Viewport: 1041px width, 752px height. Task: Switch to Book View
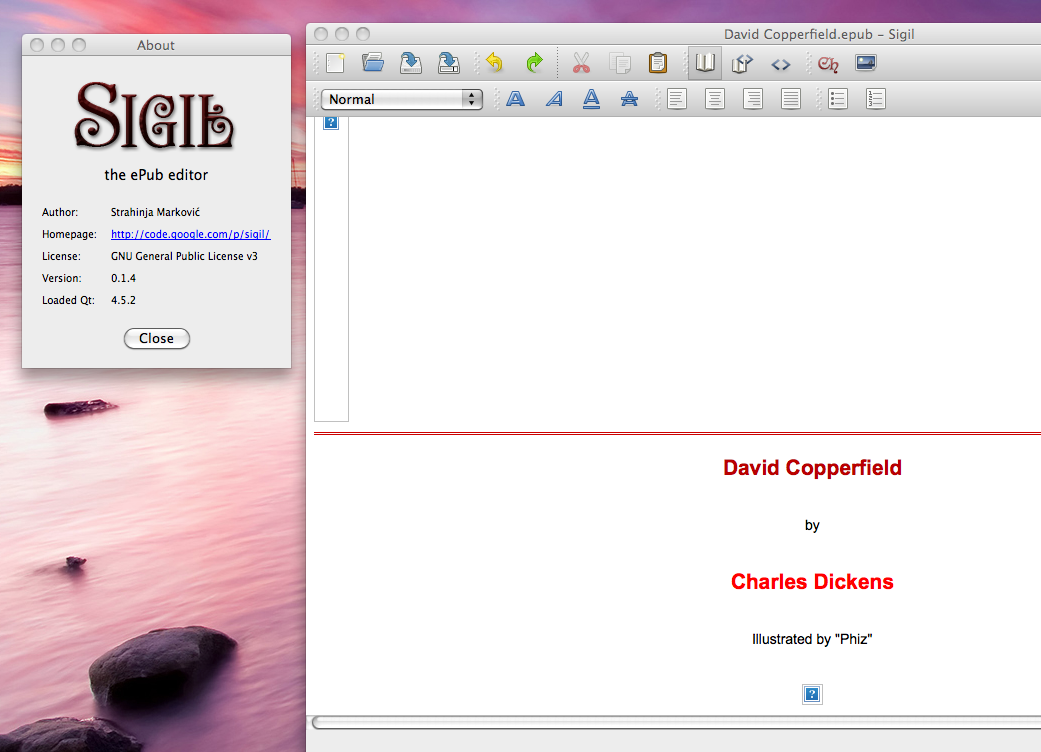coord(705,63)
